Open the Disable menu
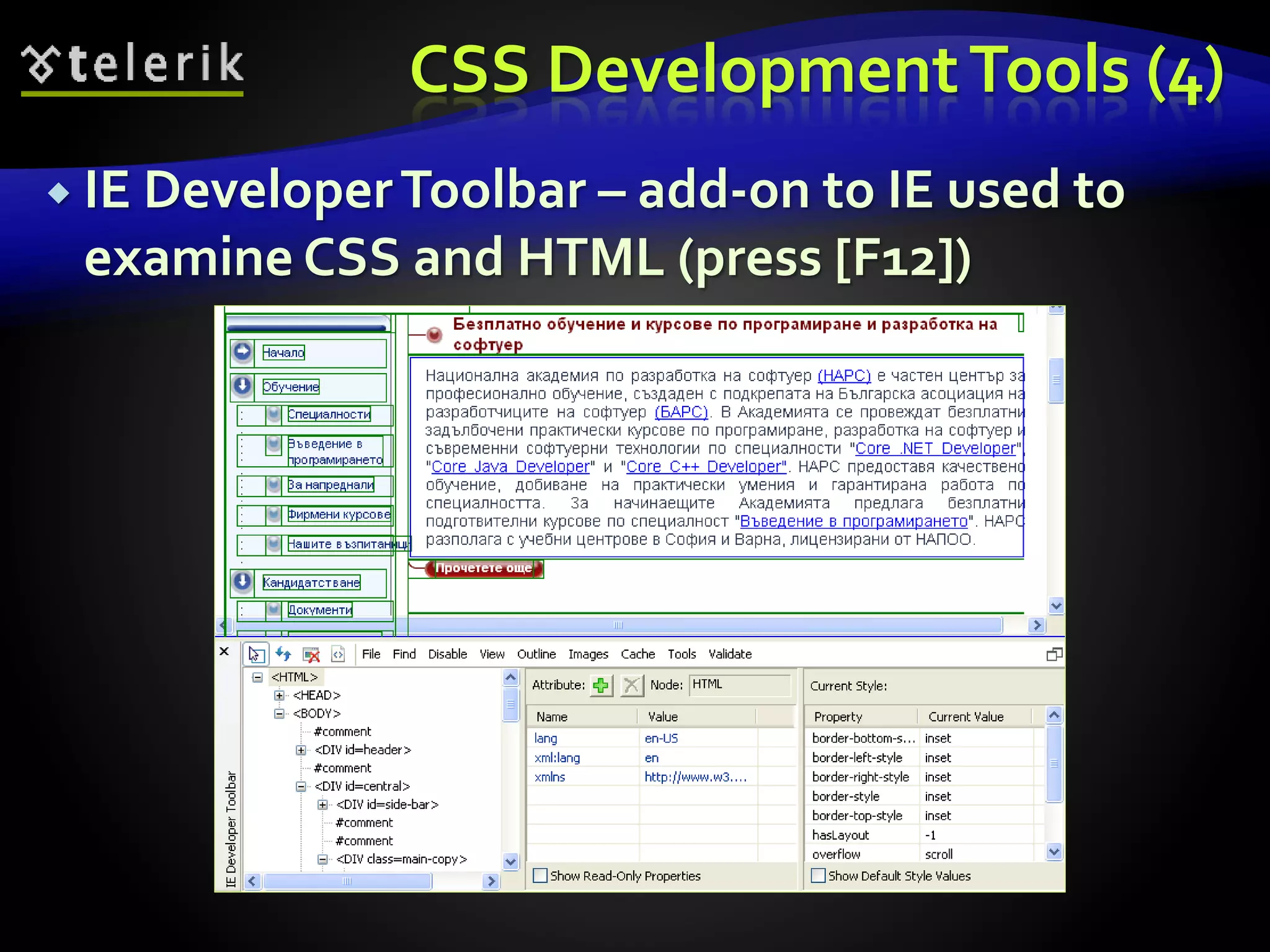 click(447, 654)
